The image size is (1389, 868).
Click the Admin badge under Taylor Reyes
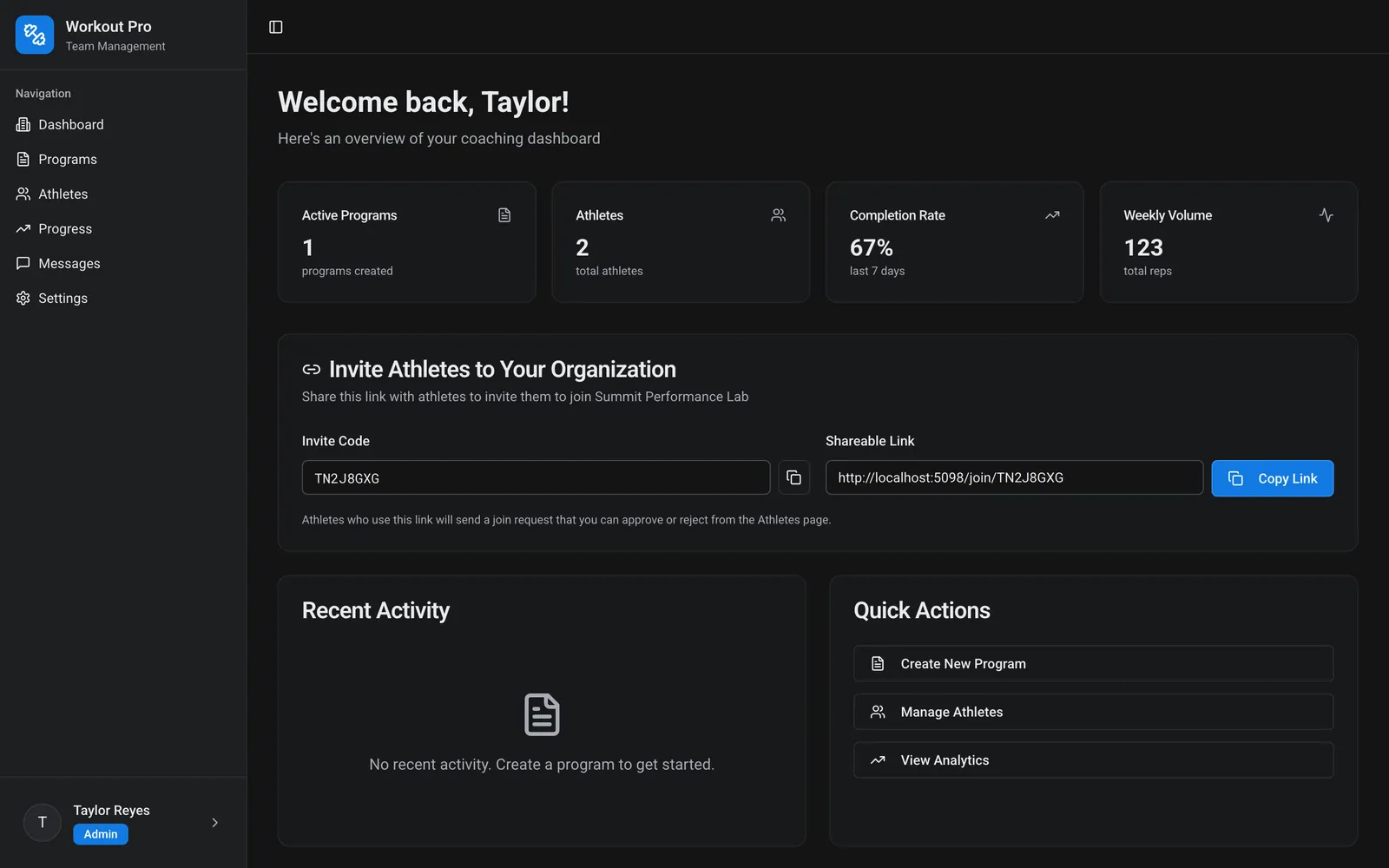(x=101, y=834)
